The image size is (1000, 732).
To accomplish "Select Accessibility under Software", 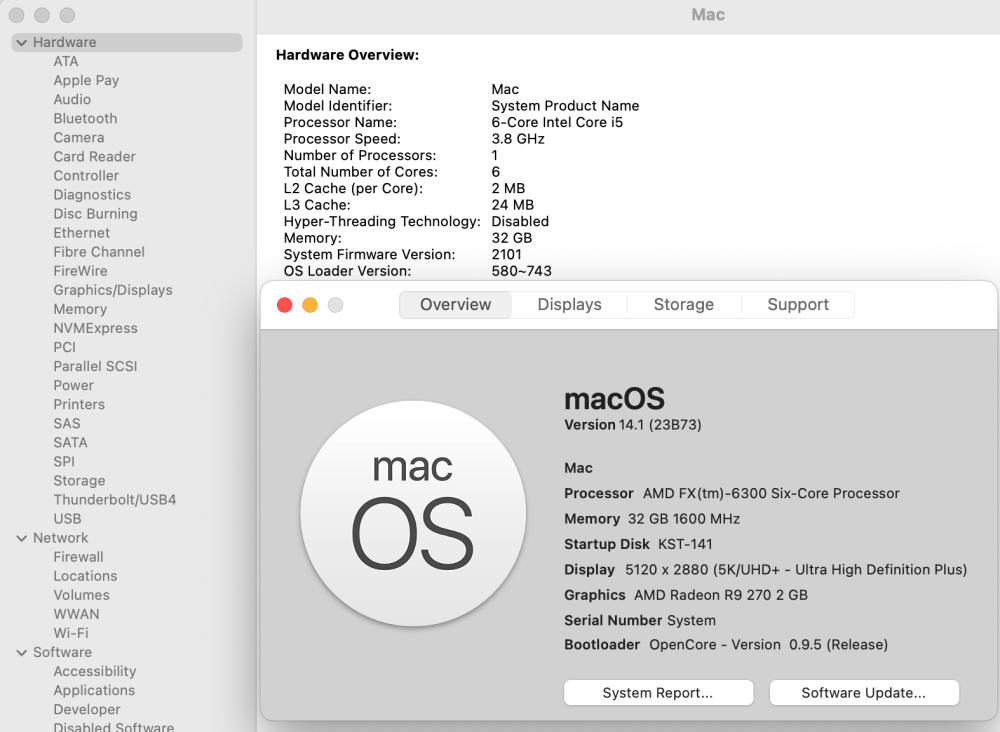I will (95, 671).
